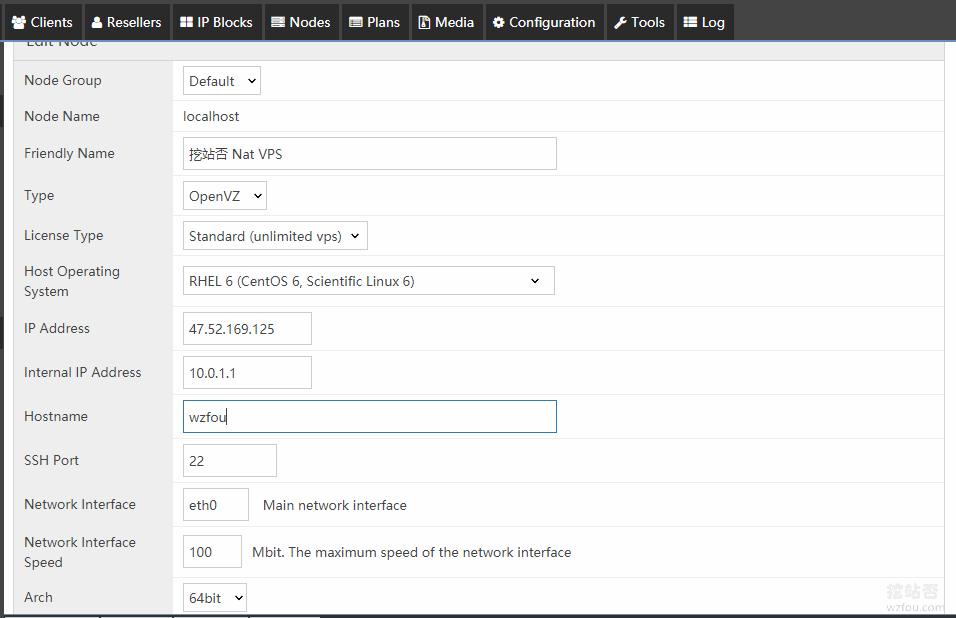Click the Internal IP Address field
The width and height of the screenshot is (956, 618).
coord(247,372)
